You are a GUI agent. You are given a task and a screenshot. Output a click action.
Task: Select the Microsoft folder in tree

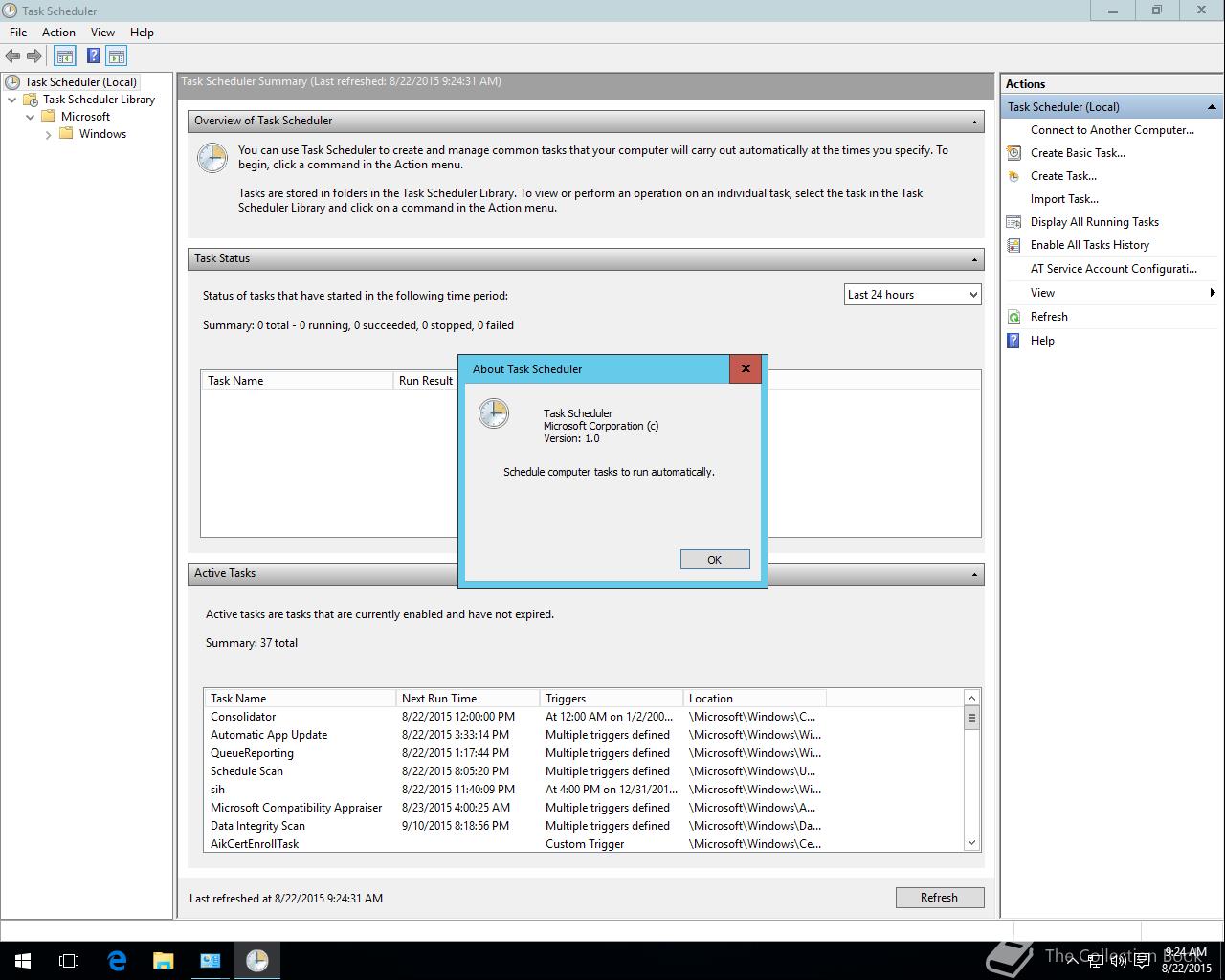pyautogui.click(x=85, y=117)
